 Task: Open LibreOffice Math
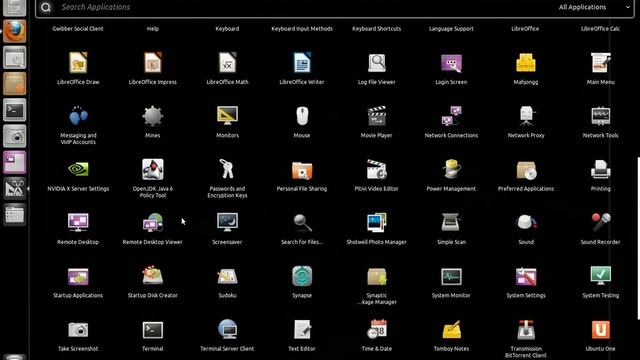227,63
